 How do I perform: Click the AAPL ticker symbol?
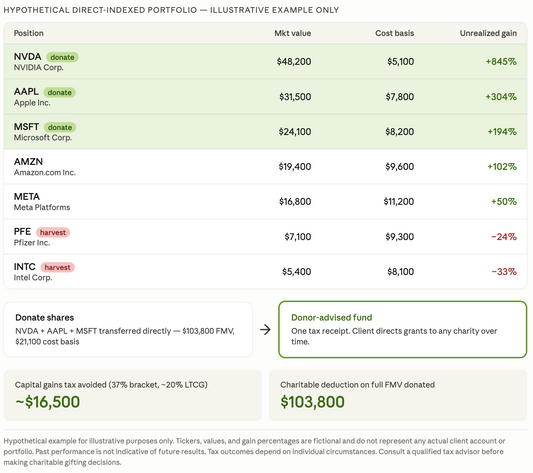pos(26,92)
